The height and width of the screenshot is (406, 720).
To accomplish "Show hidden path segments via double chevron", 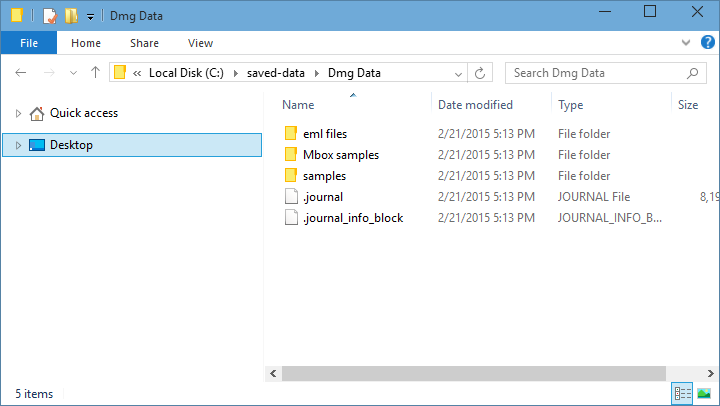I will click(x=137, y=73).
